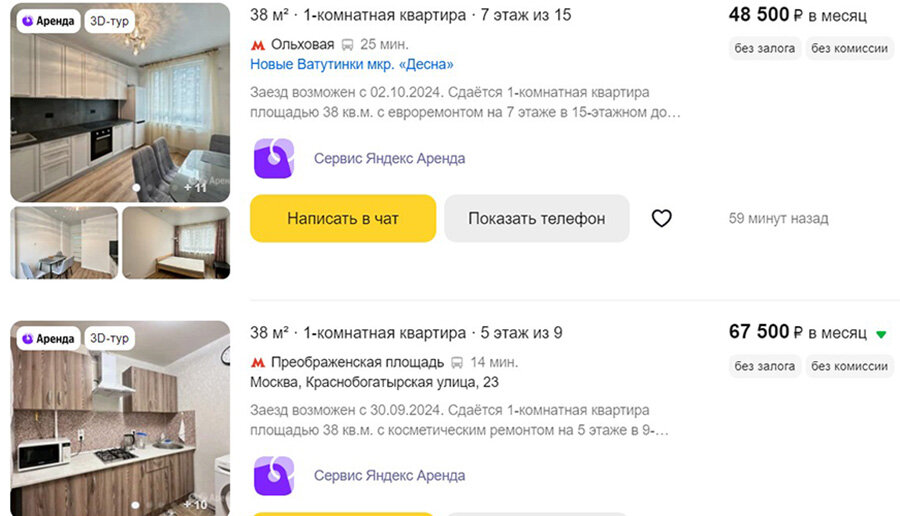900x516 pixels.
Task: Add first listing to favorites with heart icon
Action: click(x=661, y=218)
